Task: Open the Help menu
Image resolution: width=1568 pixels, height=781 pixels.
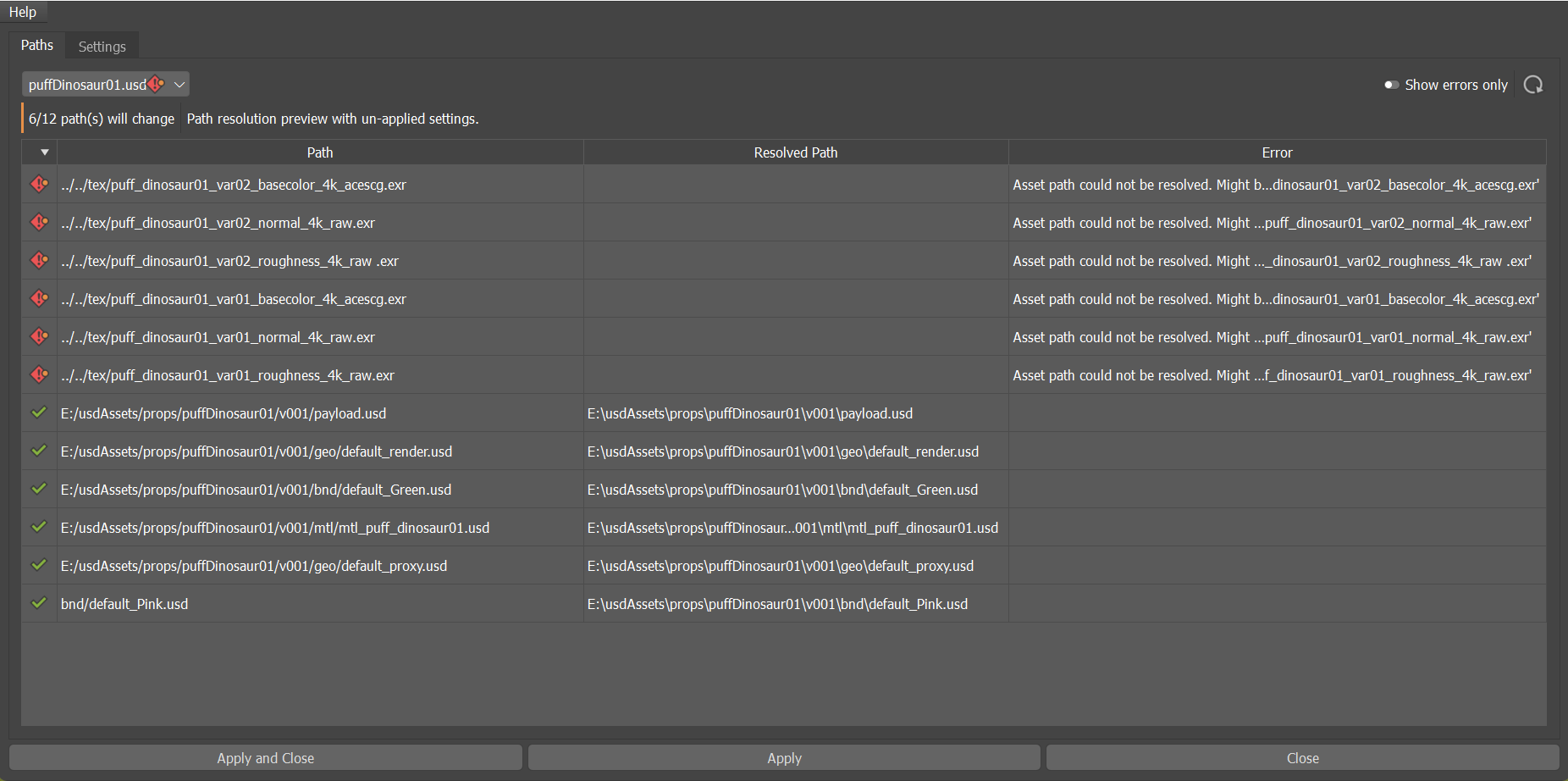Action: [x=23, y=12]
